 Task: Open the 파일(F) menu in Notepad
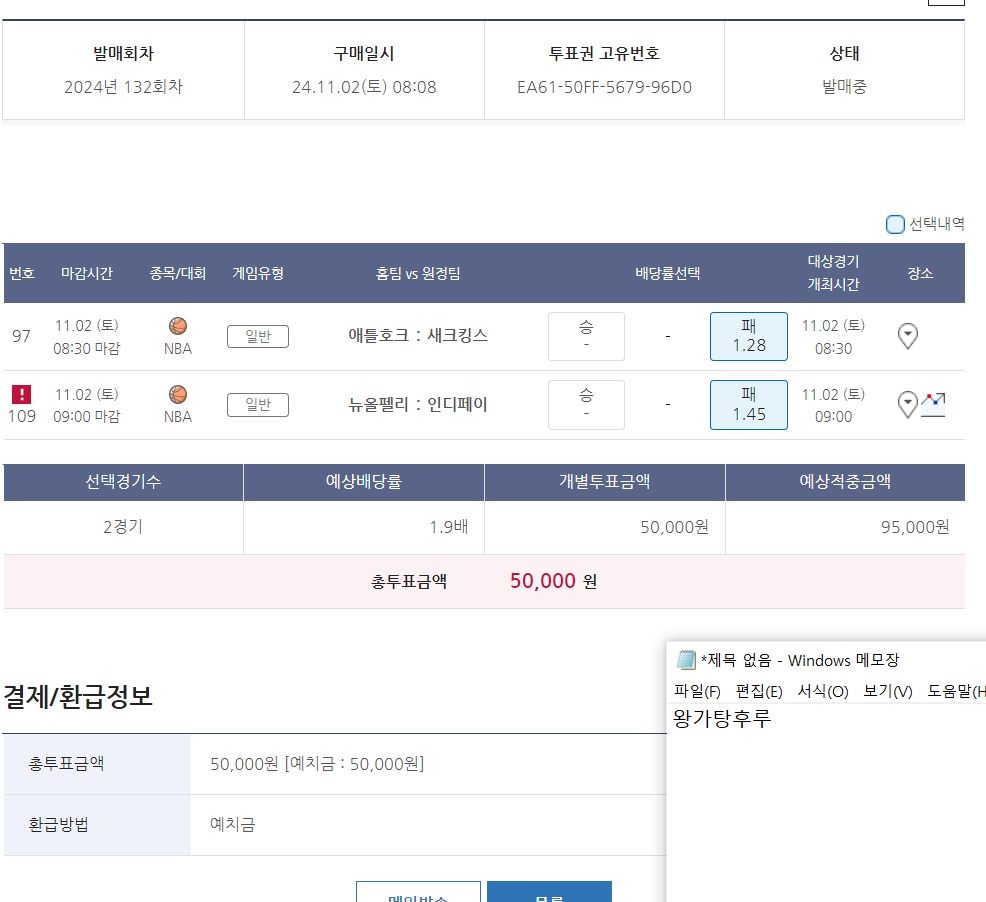coord(697,691)
